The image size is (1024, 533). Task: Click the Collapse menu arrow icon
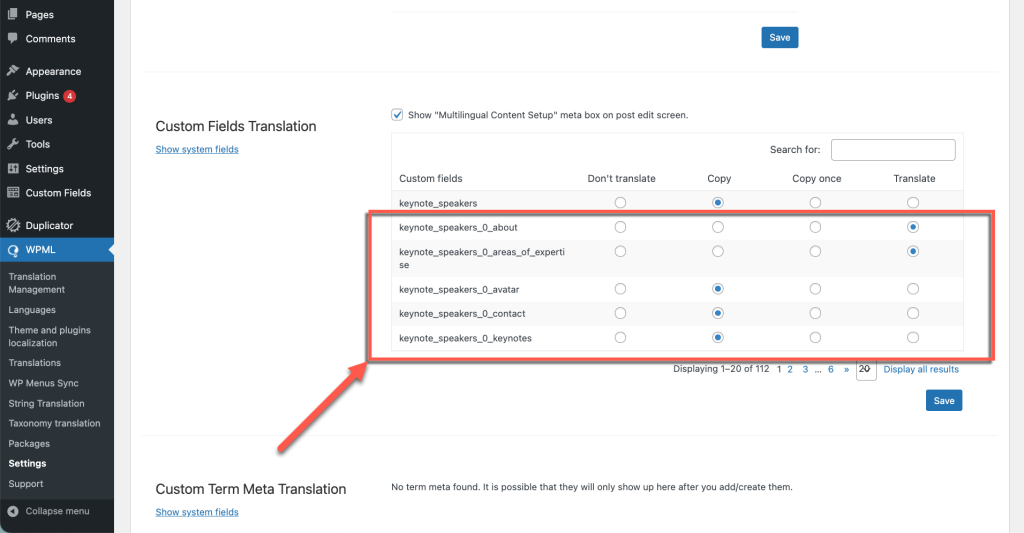tap(12, 511)
